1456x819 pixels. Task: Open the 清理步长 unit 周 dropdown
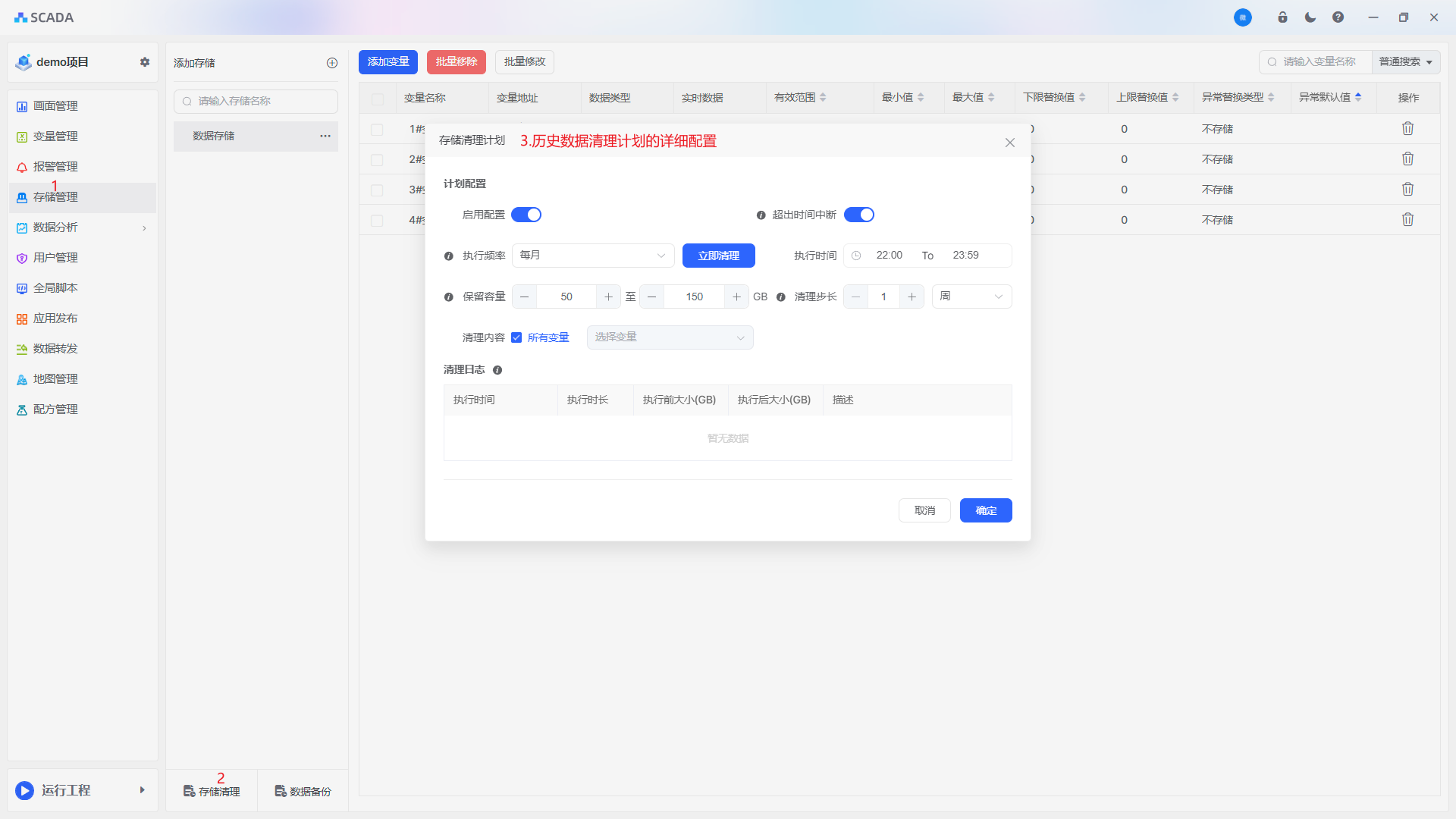971,297
